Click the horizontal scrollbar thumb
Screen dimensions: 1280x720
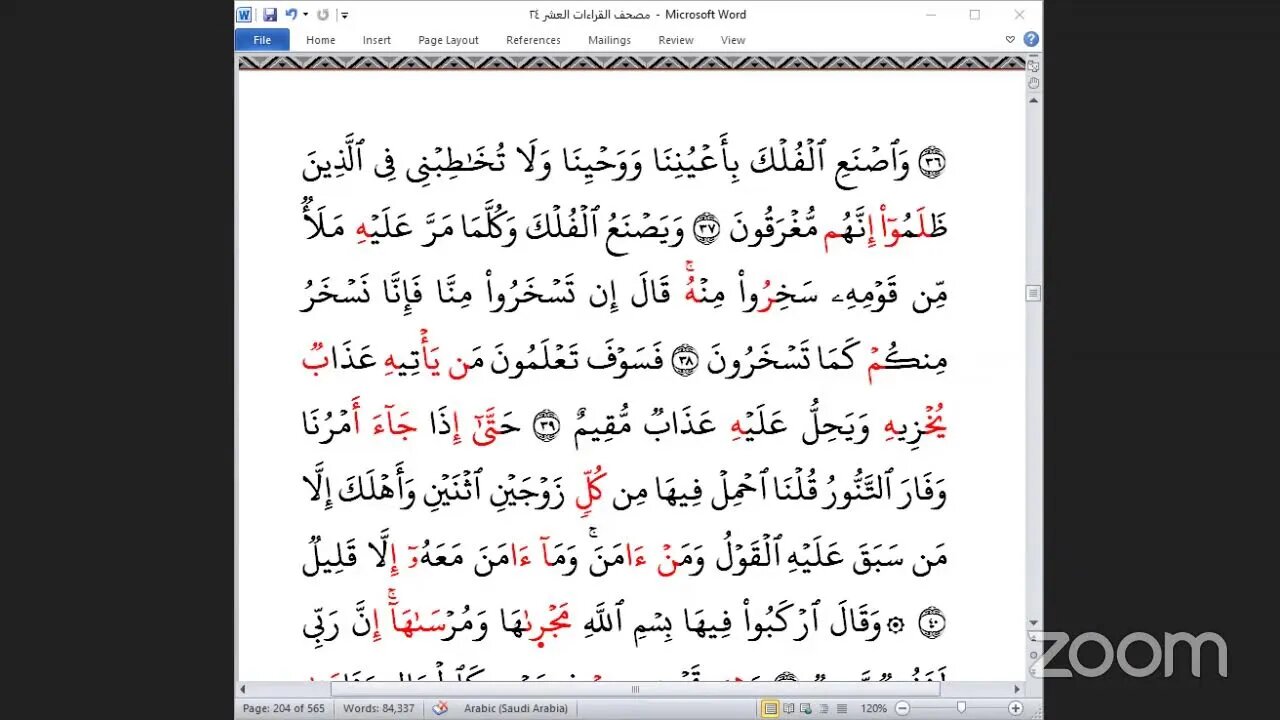pos(635,689)
